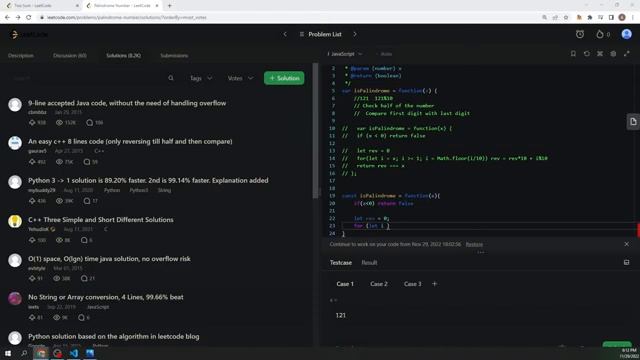Open the user profile avatar
This screenshot has height=360, width=640.
[x=627, y=34]
